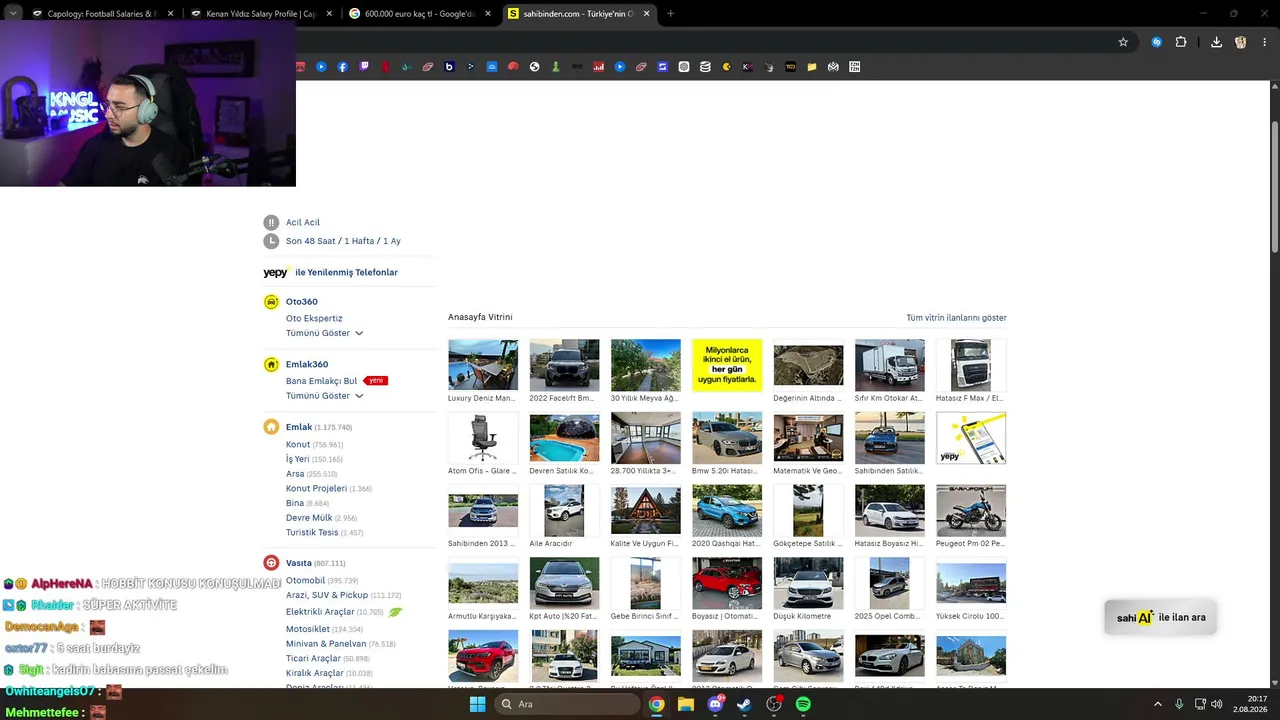This screenshot has height=720, width=1280.
Task: Open the Bana Emlakçı Bul link
Action: 321,381
